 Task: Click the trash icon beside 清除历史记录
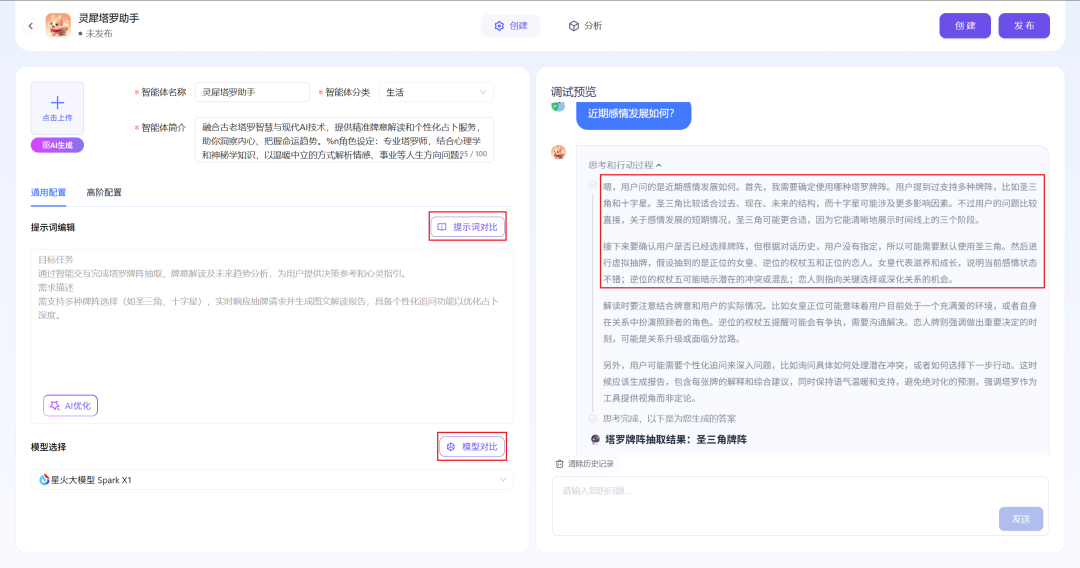coord(560,464)
